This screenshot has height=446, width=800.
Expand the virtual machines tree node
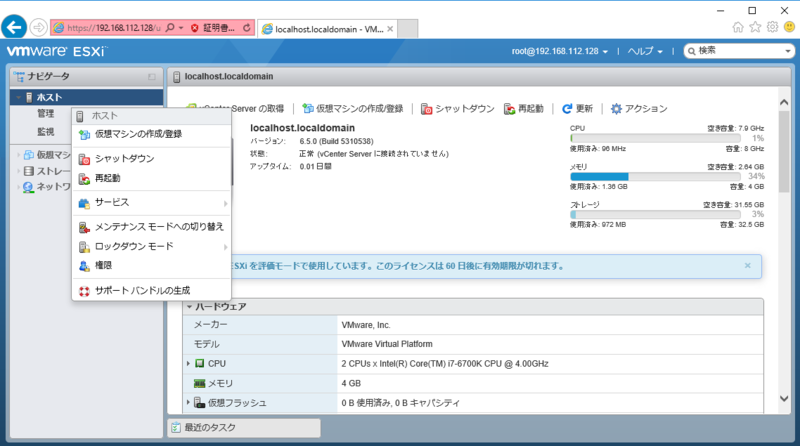(18, 155)
